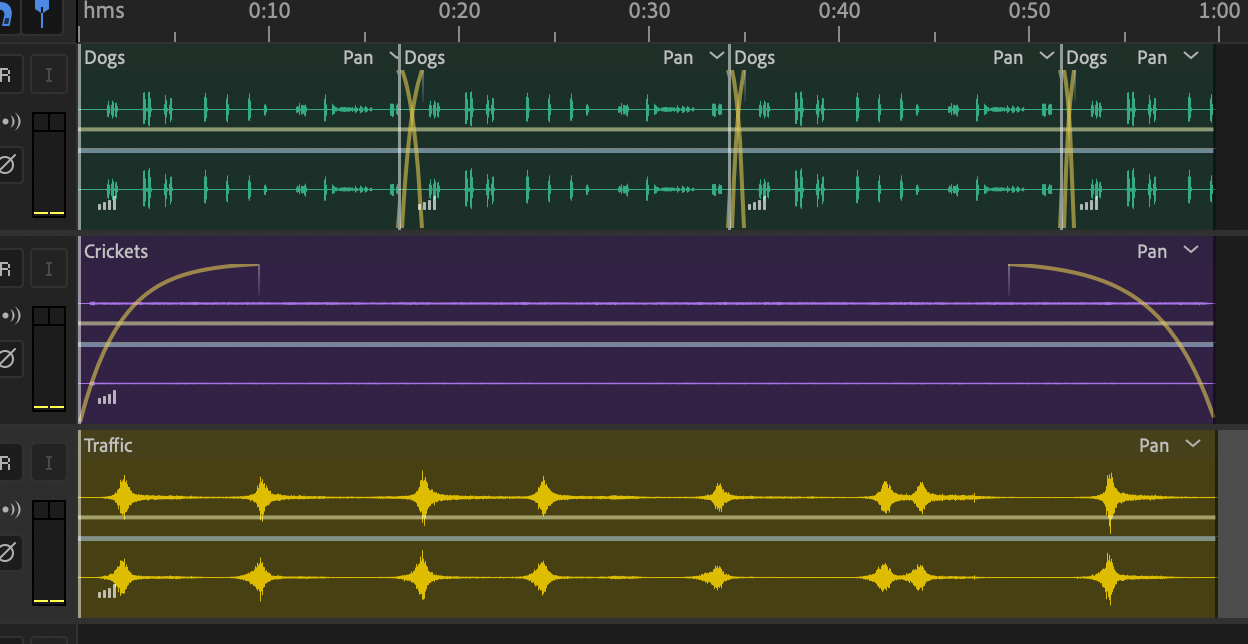Open Pan dropdown on Traffic clip

[1192, 445]
